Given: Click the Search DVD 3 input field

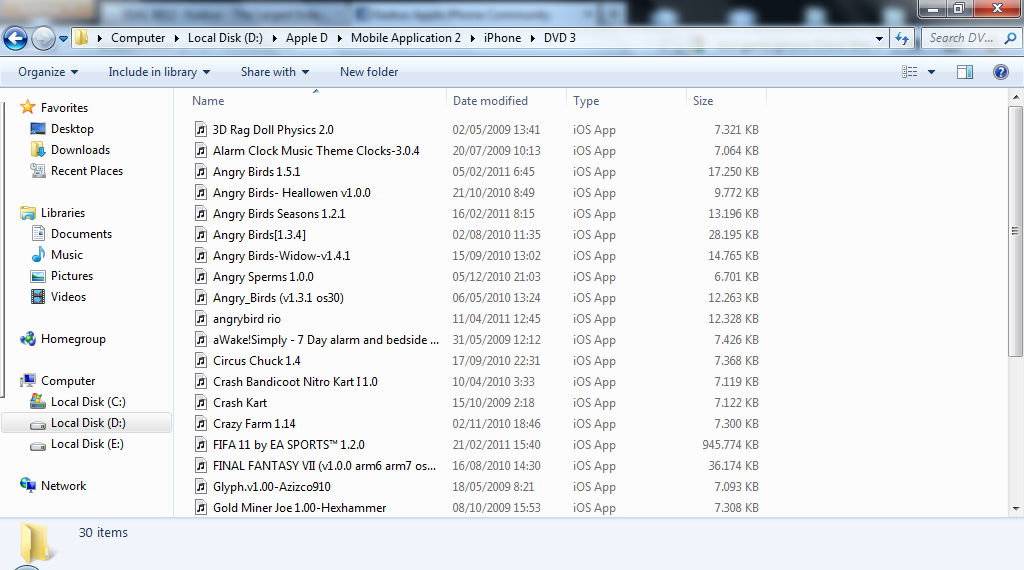Looking at the screenshot, I should tap(961, 38).
